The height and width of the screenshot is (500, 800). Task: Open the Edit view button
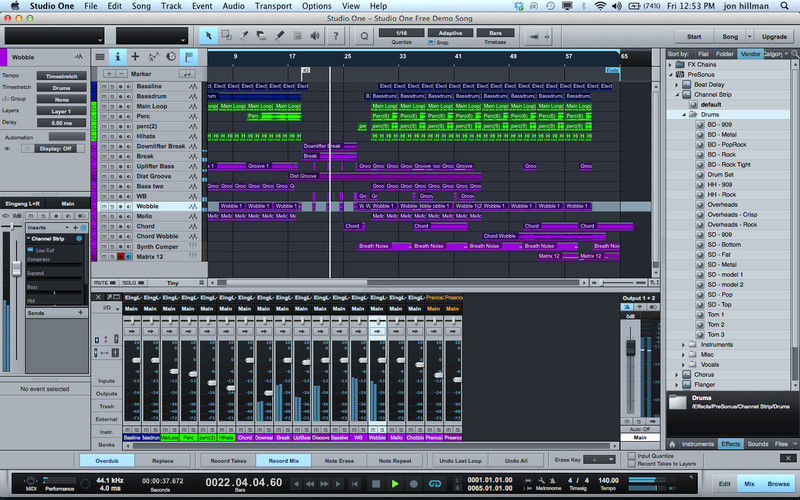[724, 484]
